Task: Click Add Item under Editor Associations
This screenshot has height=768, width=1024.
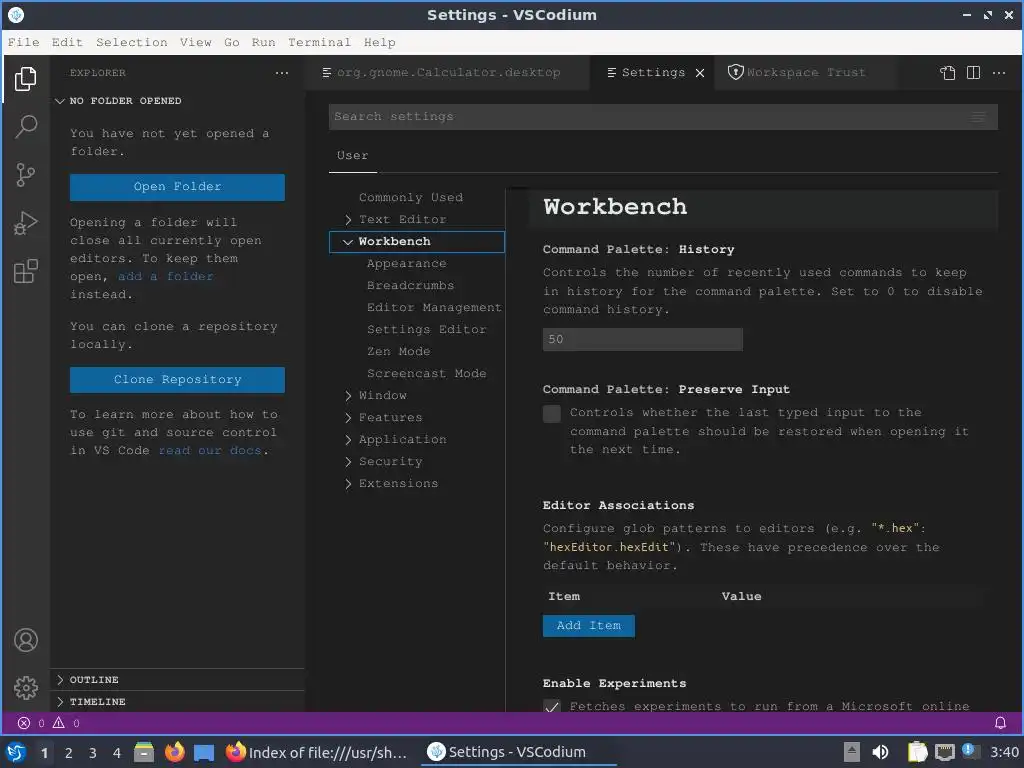Action: coord(588,626)
